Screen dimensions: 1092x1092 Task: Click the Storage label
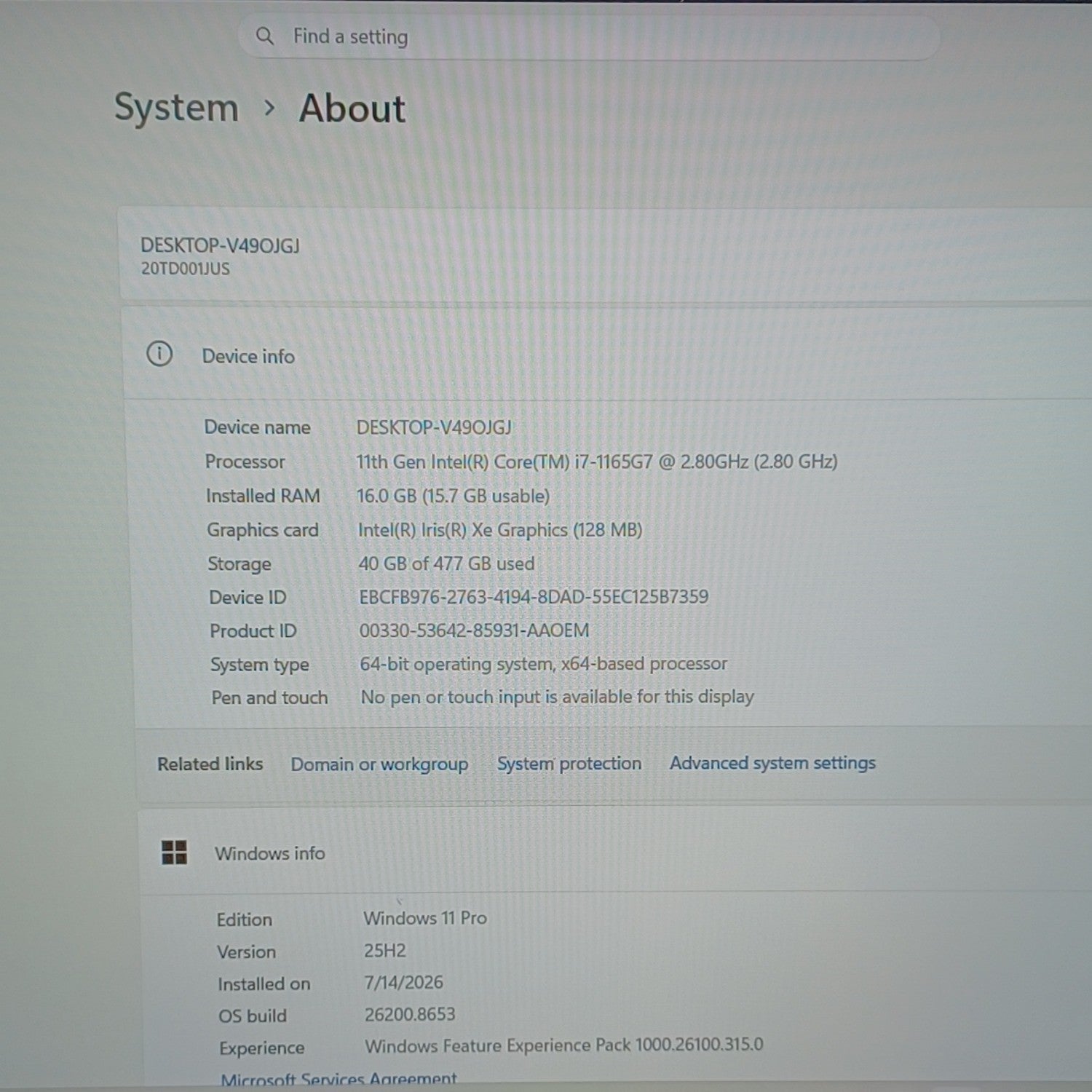tap(240, 564)
